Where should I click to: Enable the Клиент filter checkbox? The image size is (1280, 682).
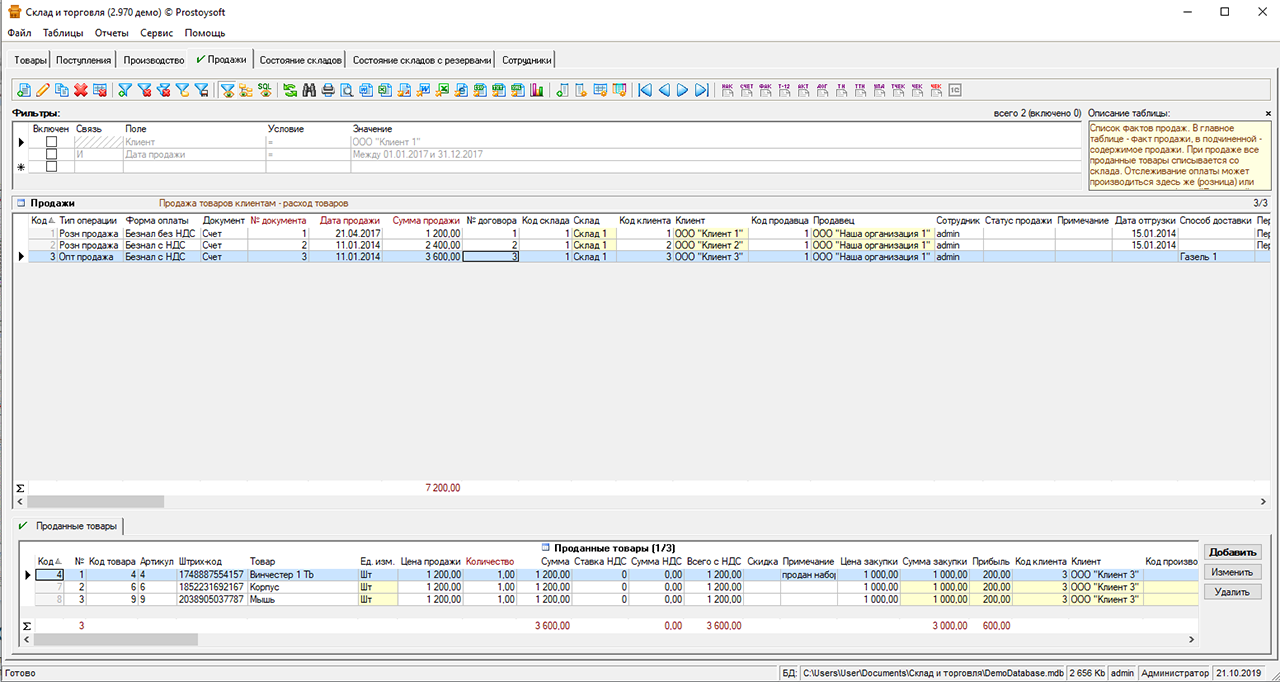[x=52, y=142]
